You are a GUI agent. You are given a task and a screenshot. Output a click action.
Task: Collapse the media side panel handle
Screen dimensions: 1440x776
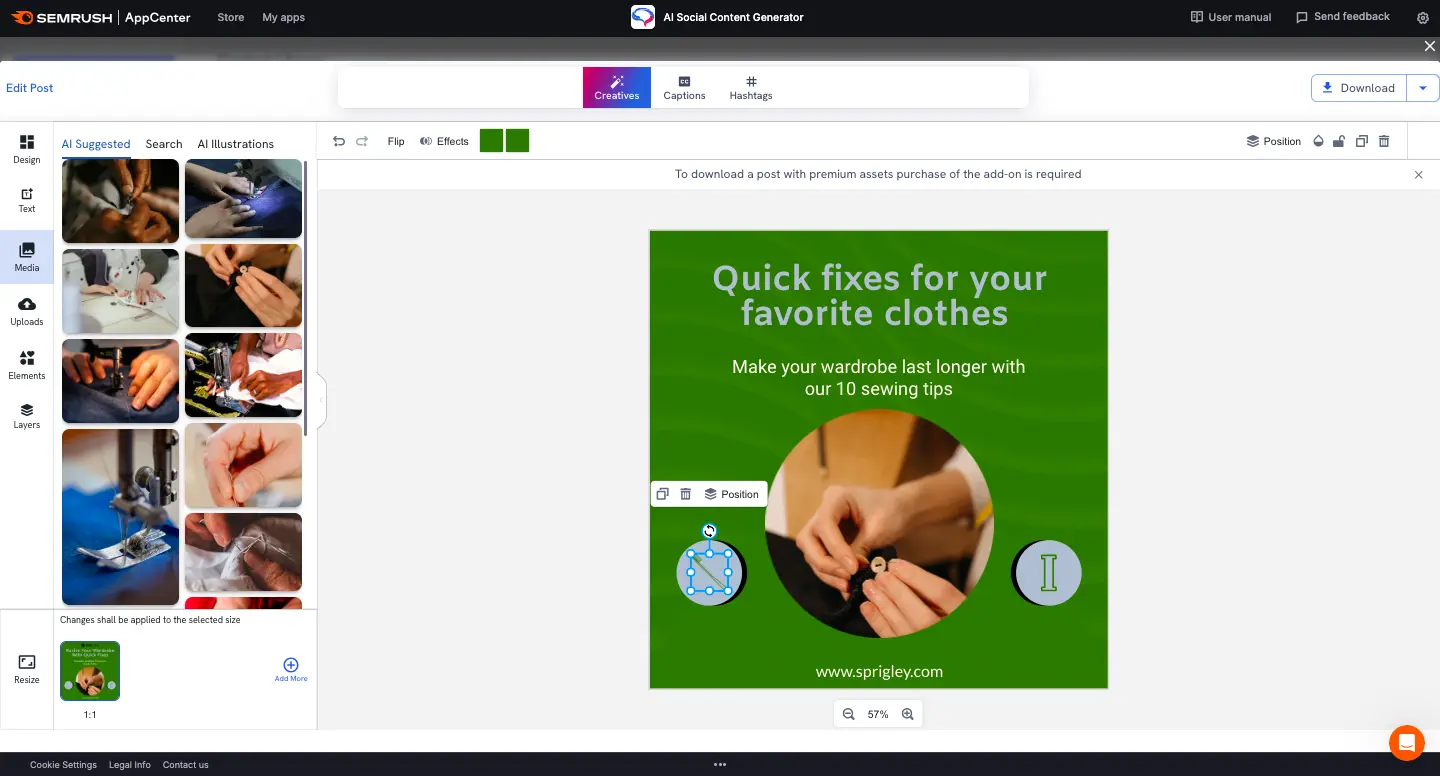pos(322,400)
